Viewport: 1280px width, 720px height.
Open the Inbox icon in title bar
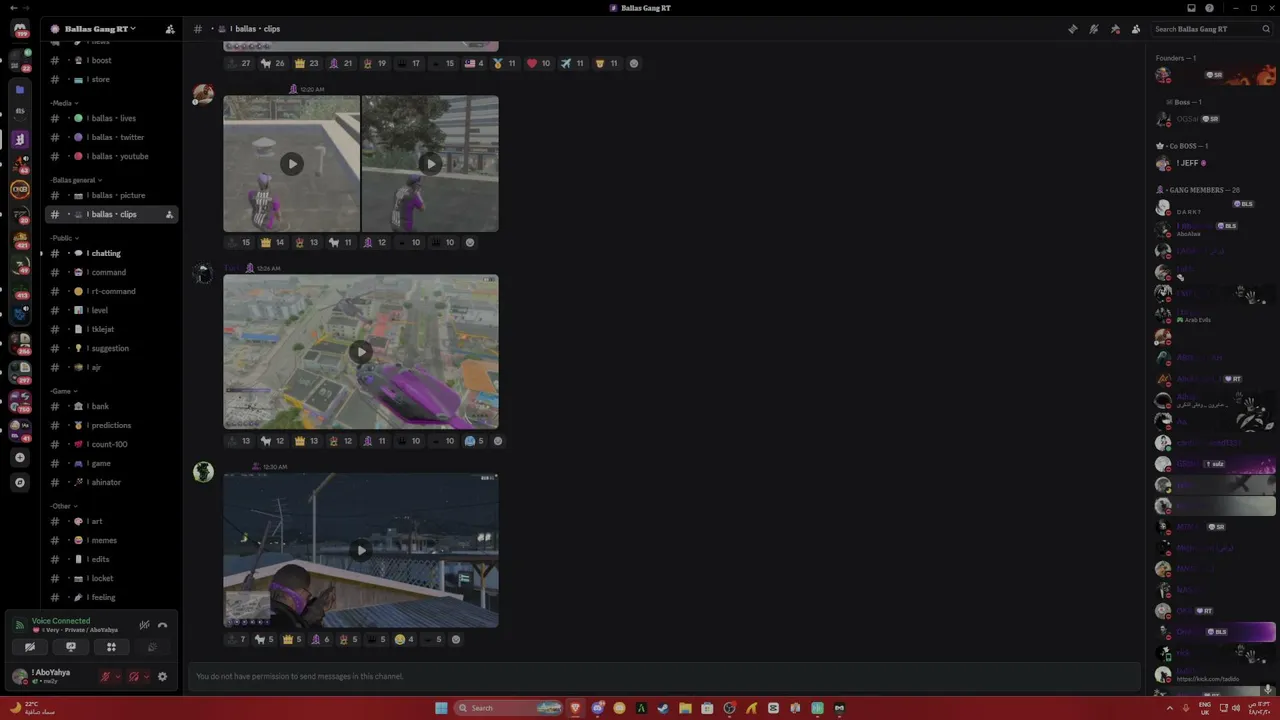[x=1191, y=8]
